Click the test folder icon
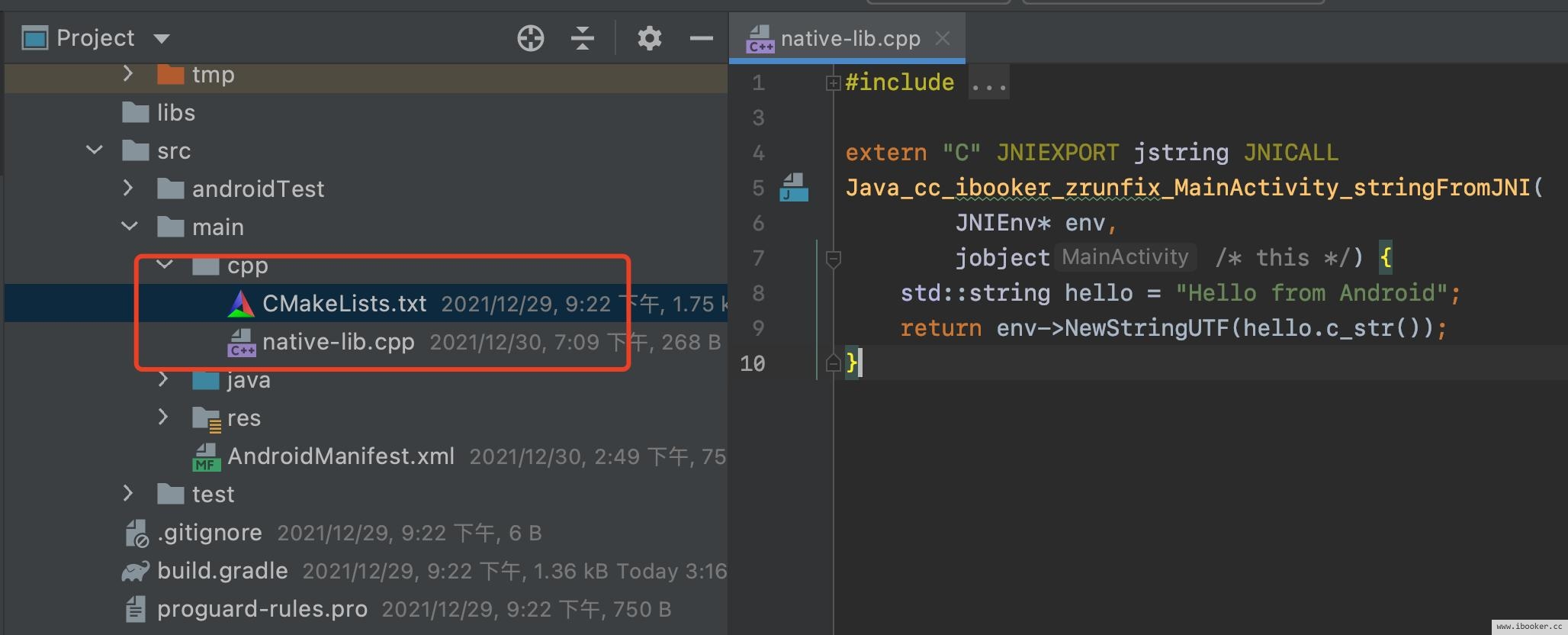 click(x=171, y=494)
